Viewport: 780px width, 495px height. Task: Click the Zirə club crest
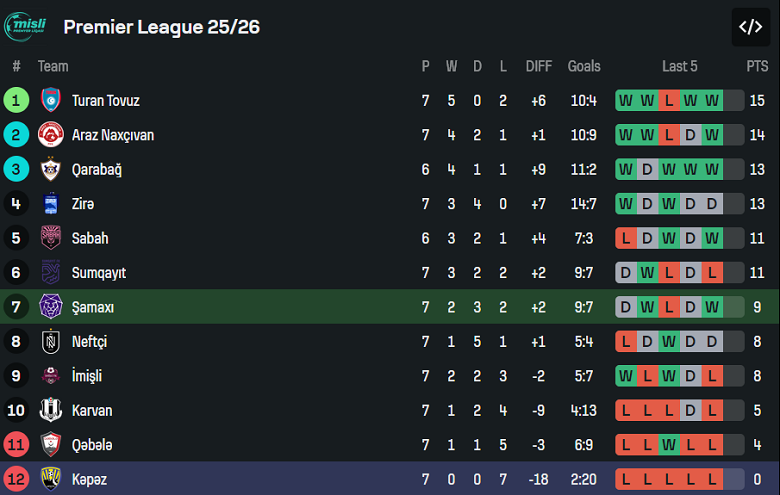click(x=51, y=204)
